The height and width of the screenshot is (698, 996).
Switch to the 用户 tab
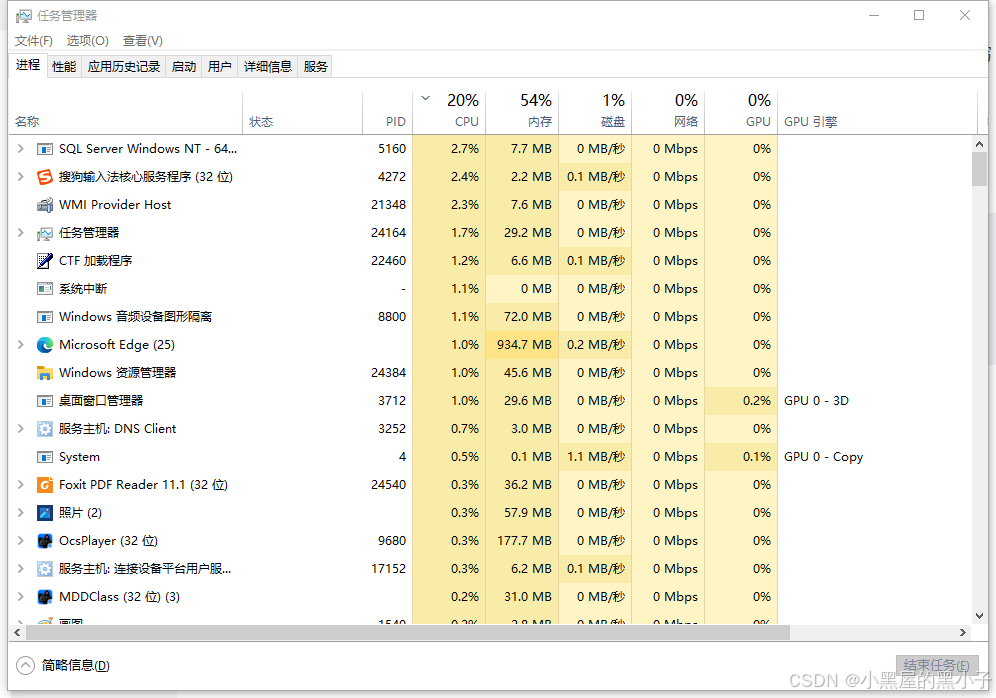219,67
